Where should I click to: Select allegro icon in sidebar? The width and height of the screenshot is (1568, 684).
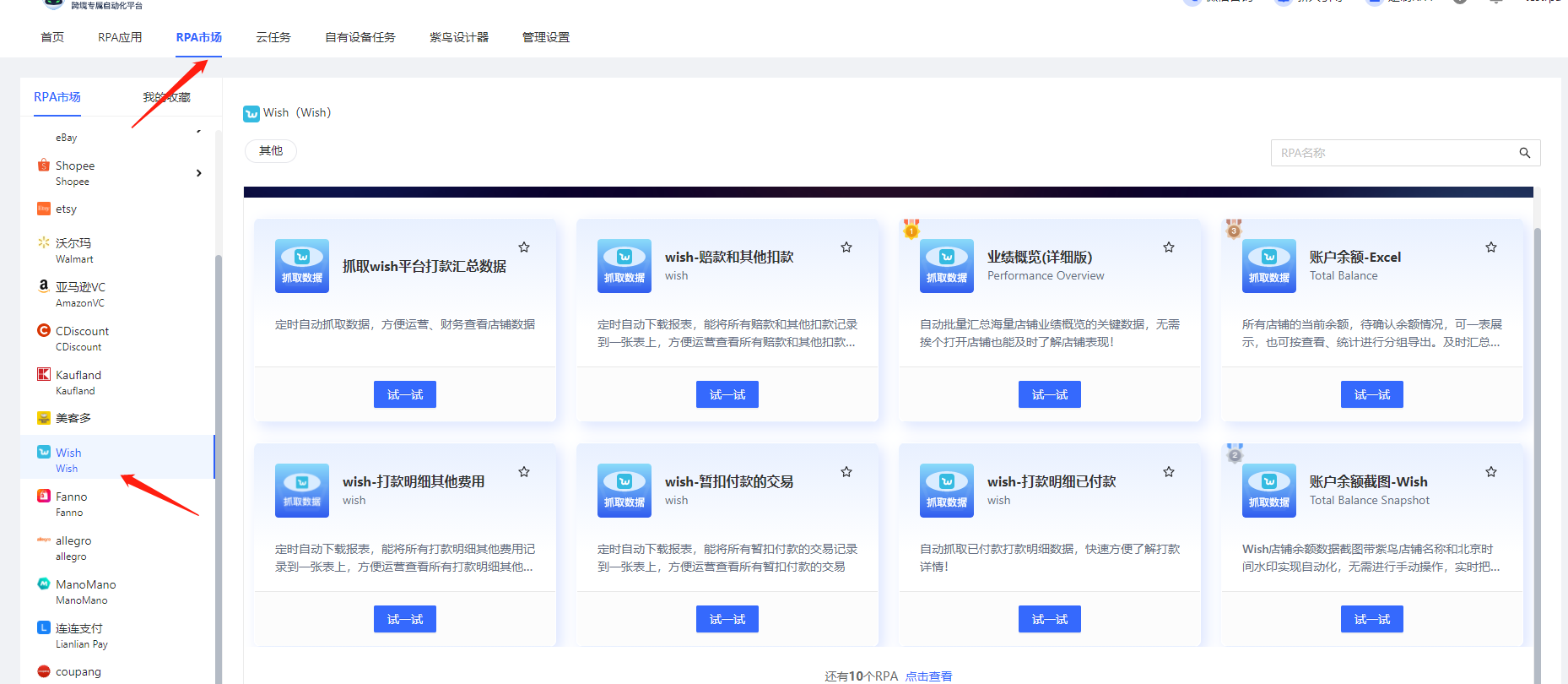click(44, 540)
